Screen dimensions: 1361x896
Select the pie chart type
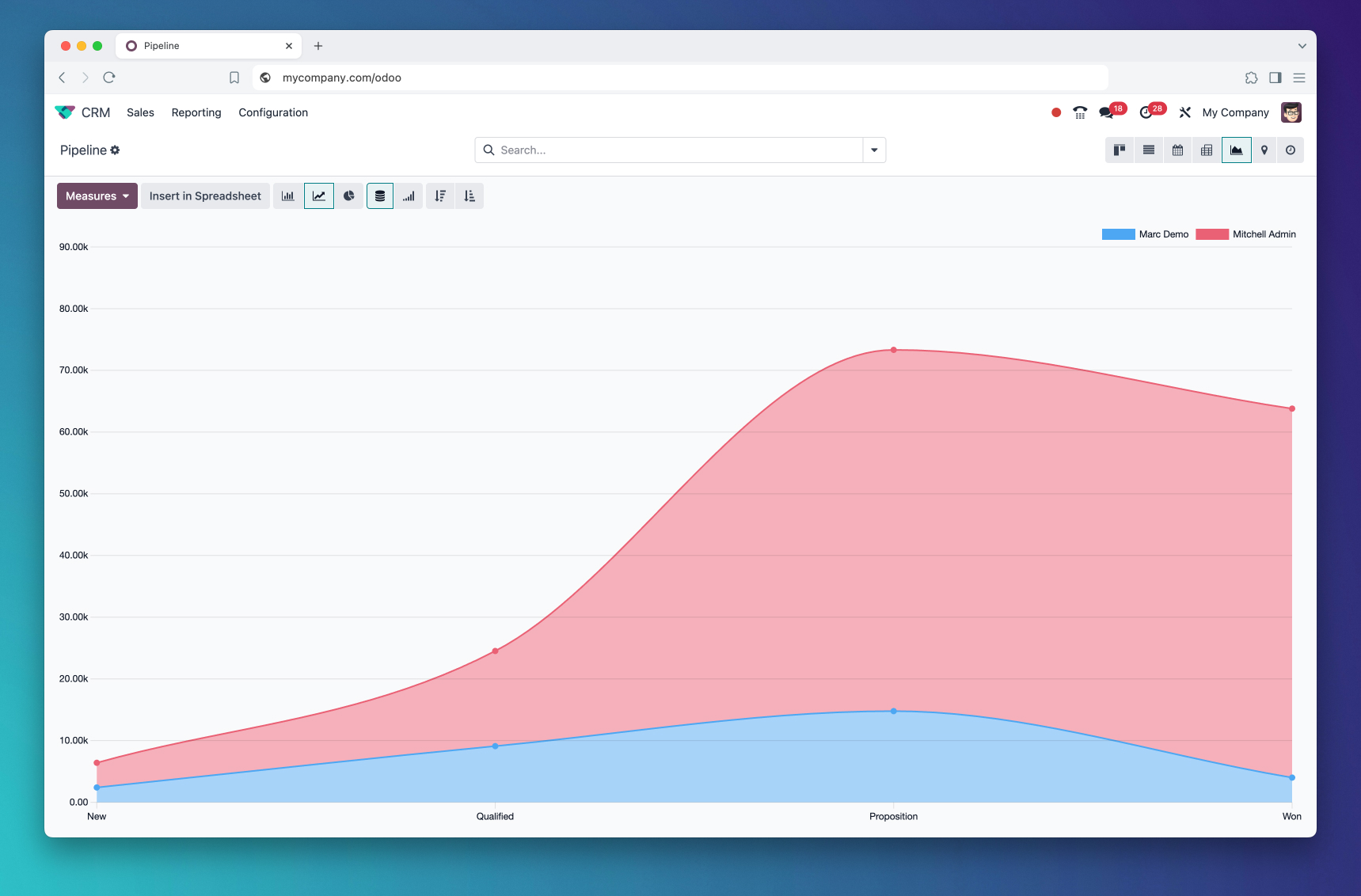click(349, 196)
